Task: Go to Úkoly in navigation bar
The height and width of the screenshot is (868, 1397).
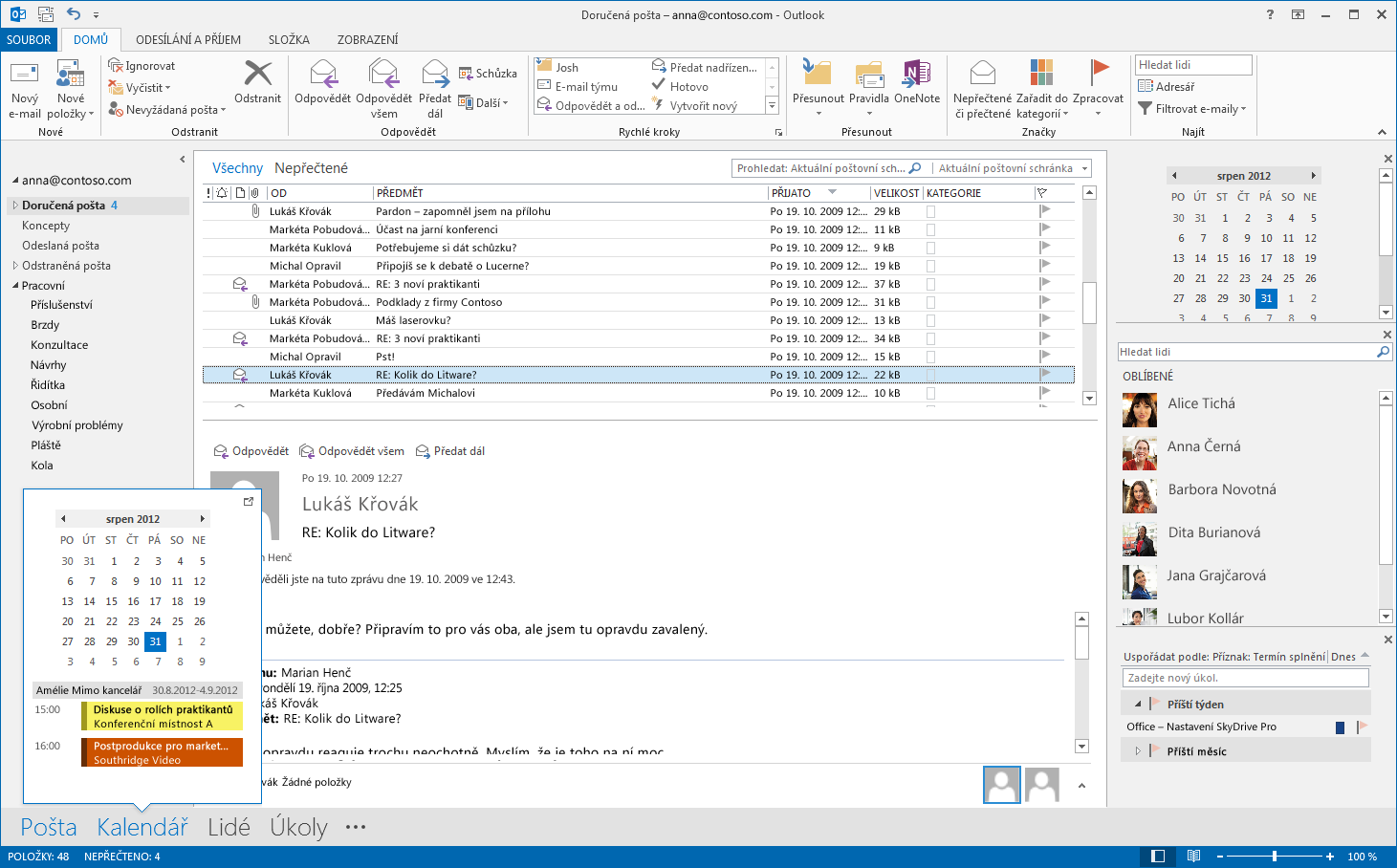Action: tap(298, 827)
